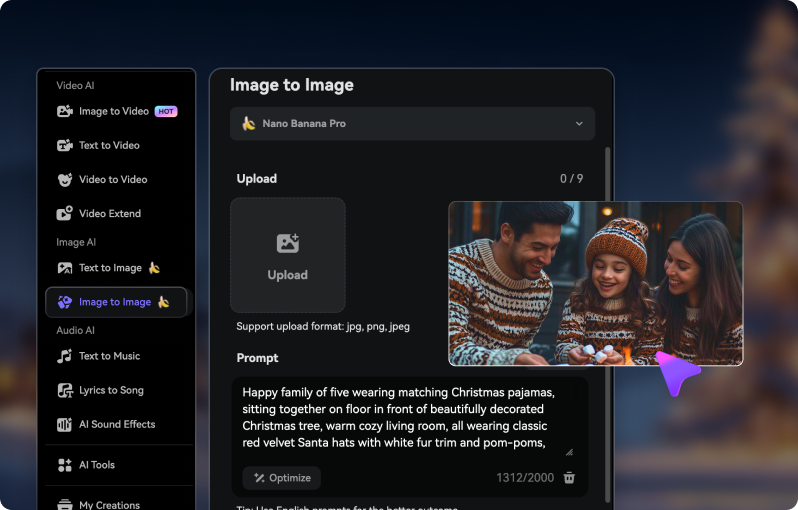The height and width of the screenshot is (510, 798).
Task: Click the family photo preview thumbnail
Action: 595,284
